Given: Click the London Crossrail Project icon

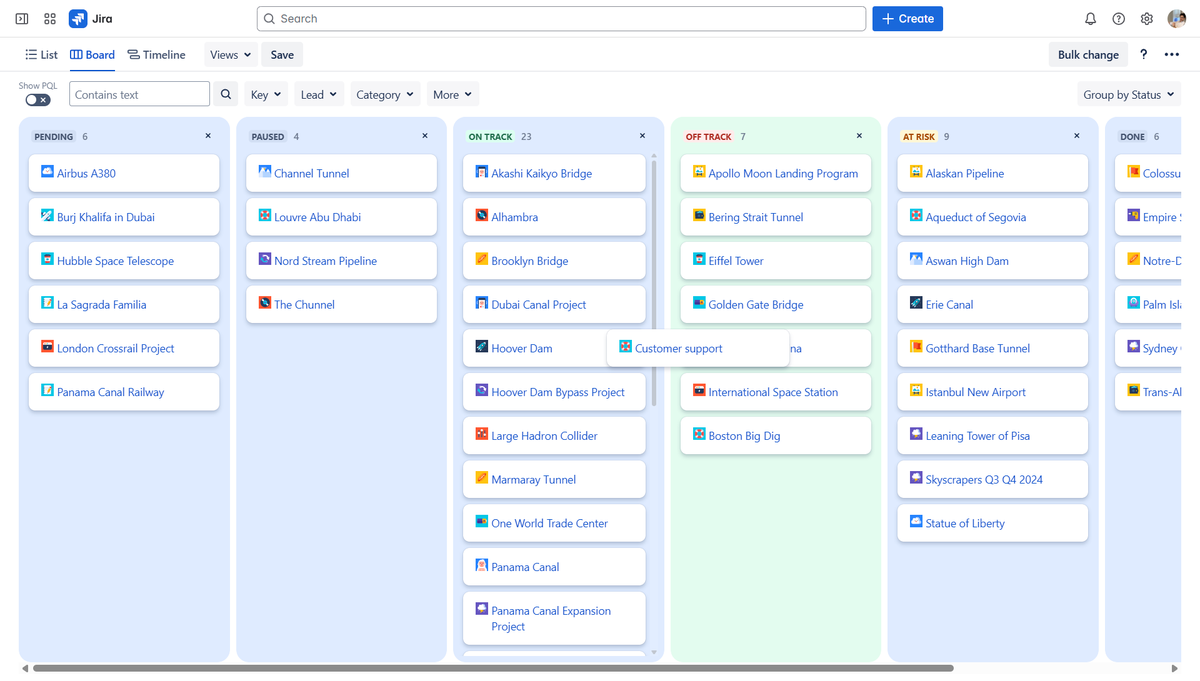Looking at the screenshot, I should (47, 347).
